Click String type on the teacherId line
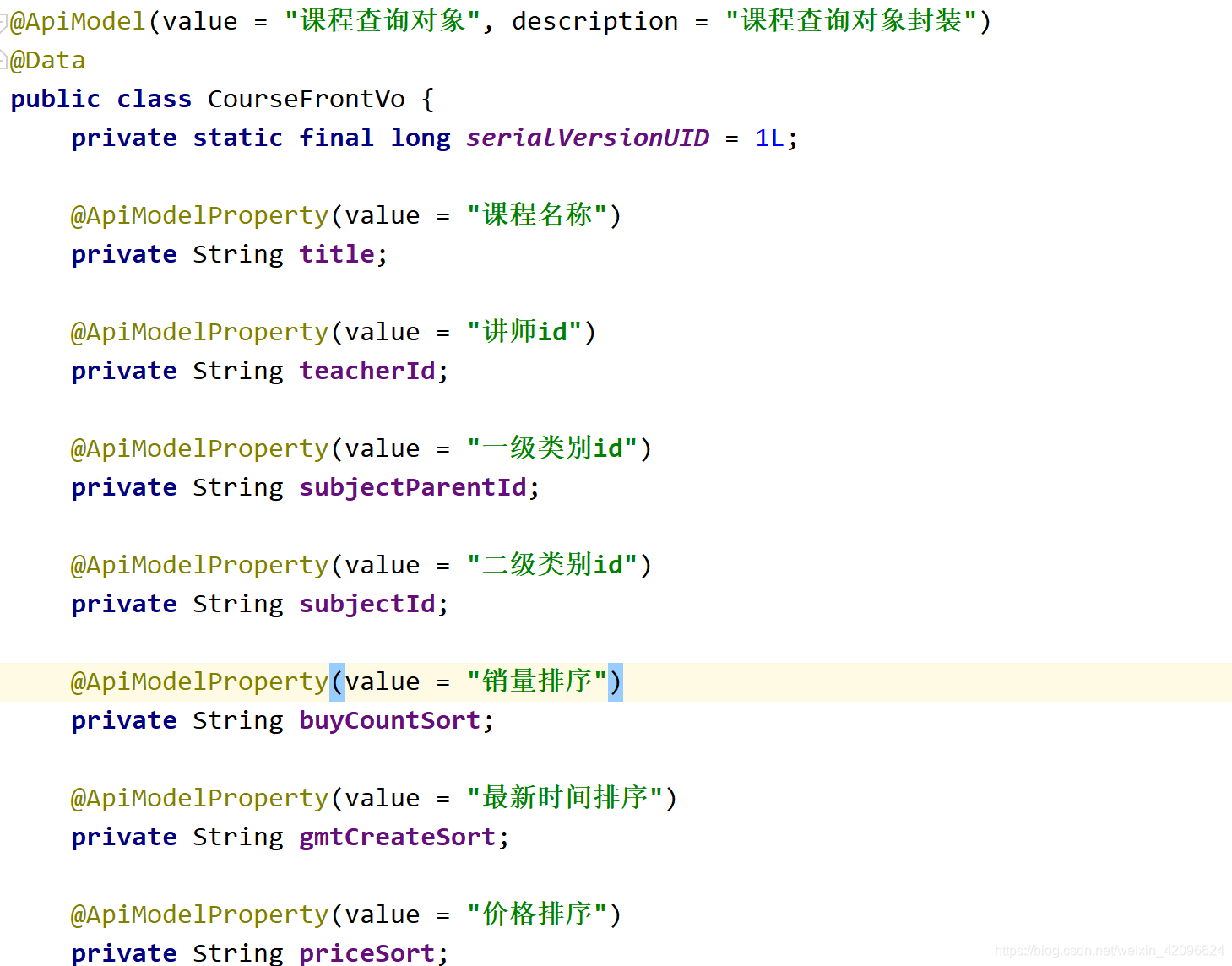Viewport: 1232px width, 966px height. coord(237,371)
